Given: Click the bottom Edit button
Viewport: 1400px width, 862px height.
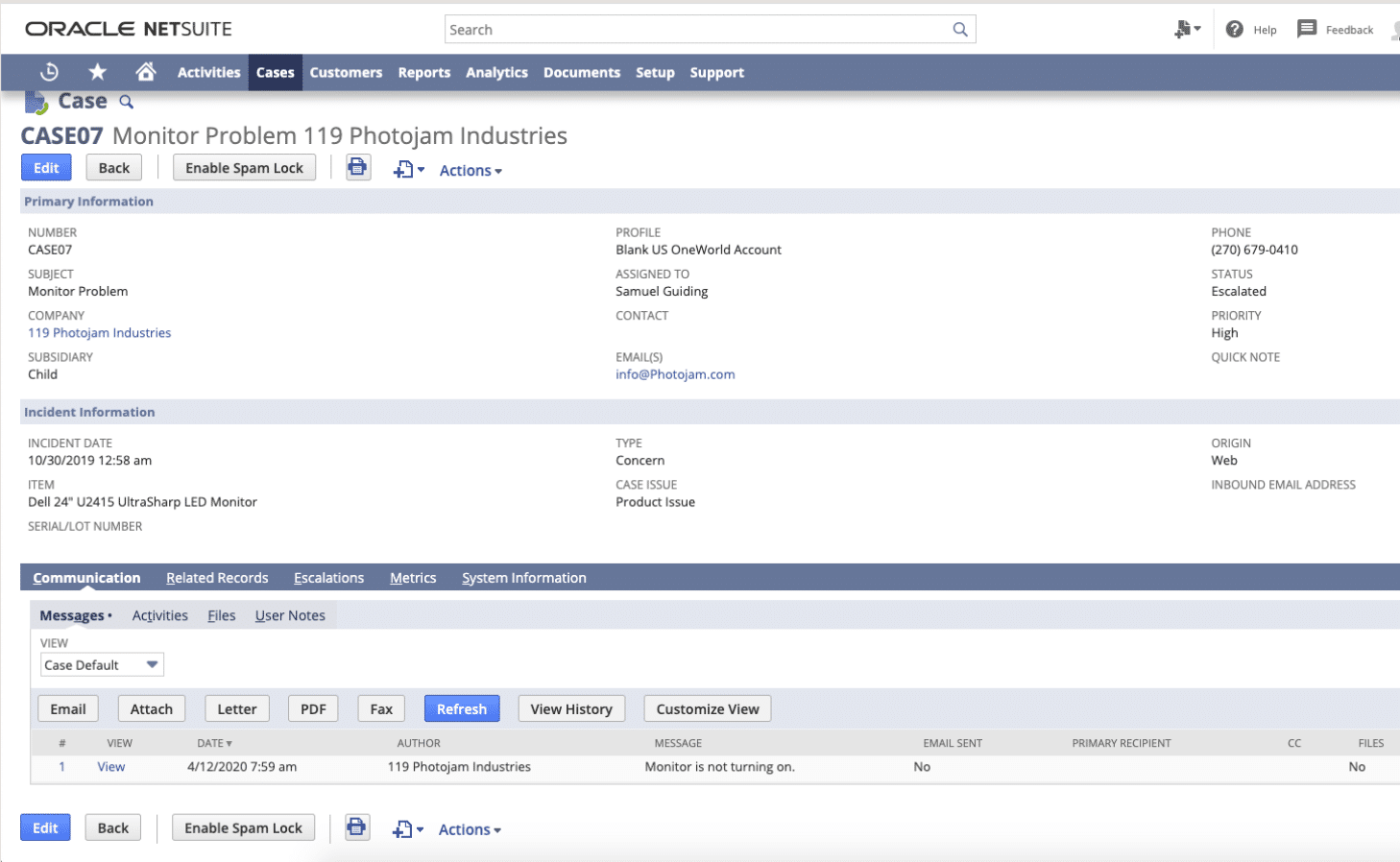Looking at the screenshot, I should point(45,827).
